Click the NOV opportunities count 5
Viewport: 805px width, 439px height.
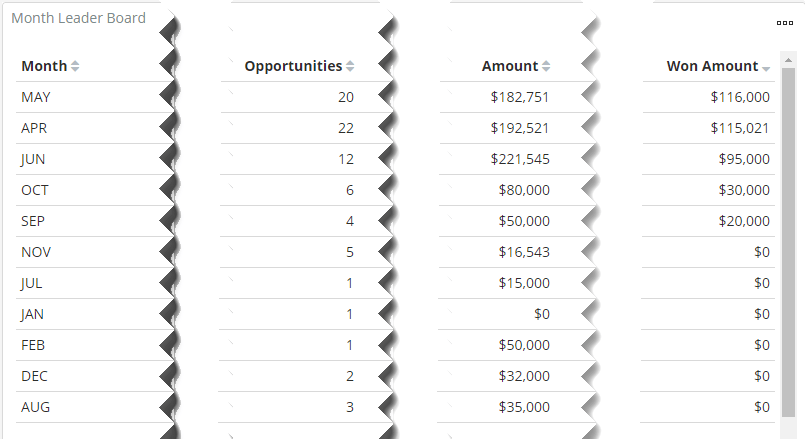350,252
